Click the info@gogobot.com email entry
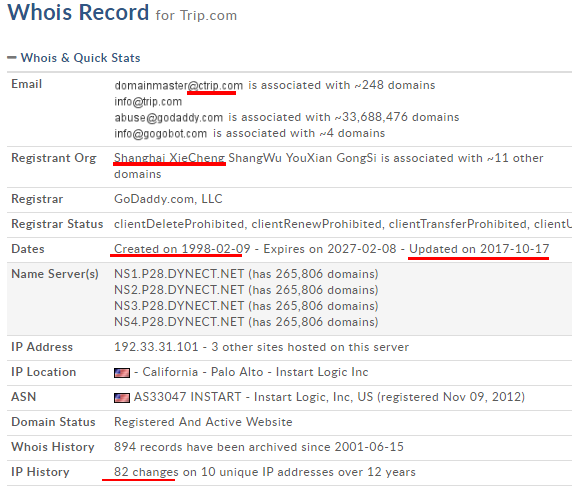The width and height of the screenshot is (572, 488). click(161, 133)
